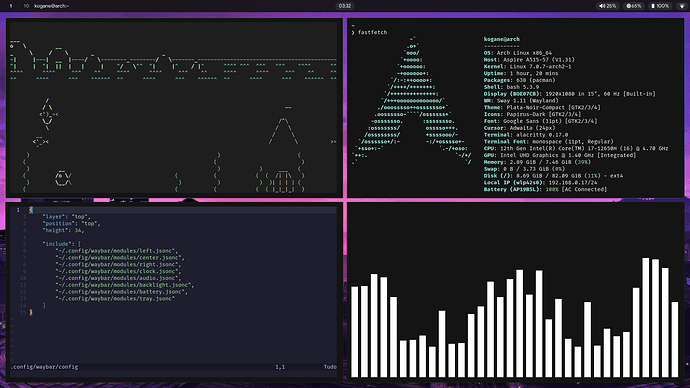
Task: Click the "layer": "top" line in editor
Action: coord(66,216)
